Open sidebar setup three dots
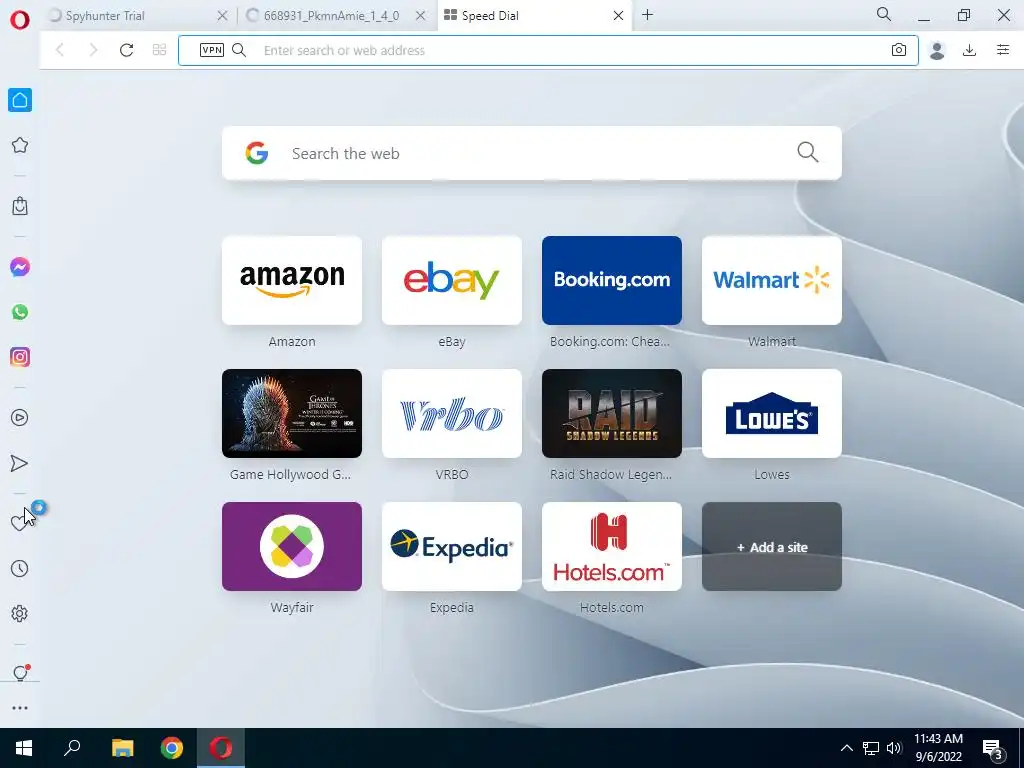 point(20,708)
